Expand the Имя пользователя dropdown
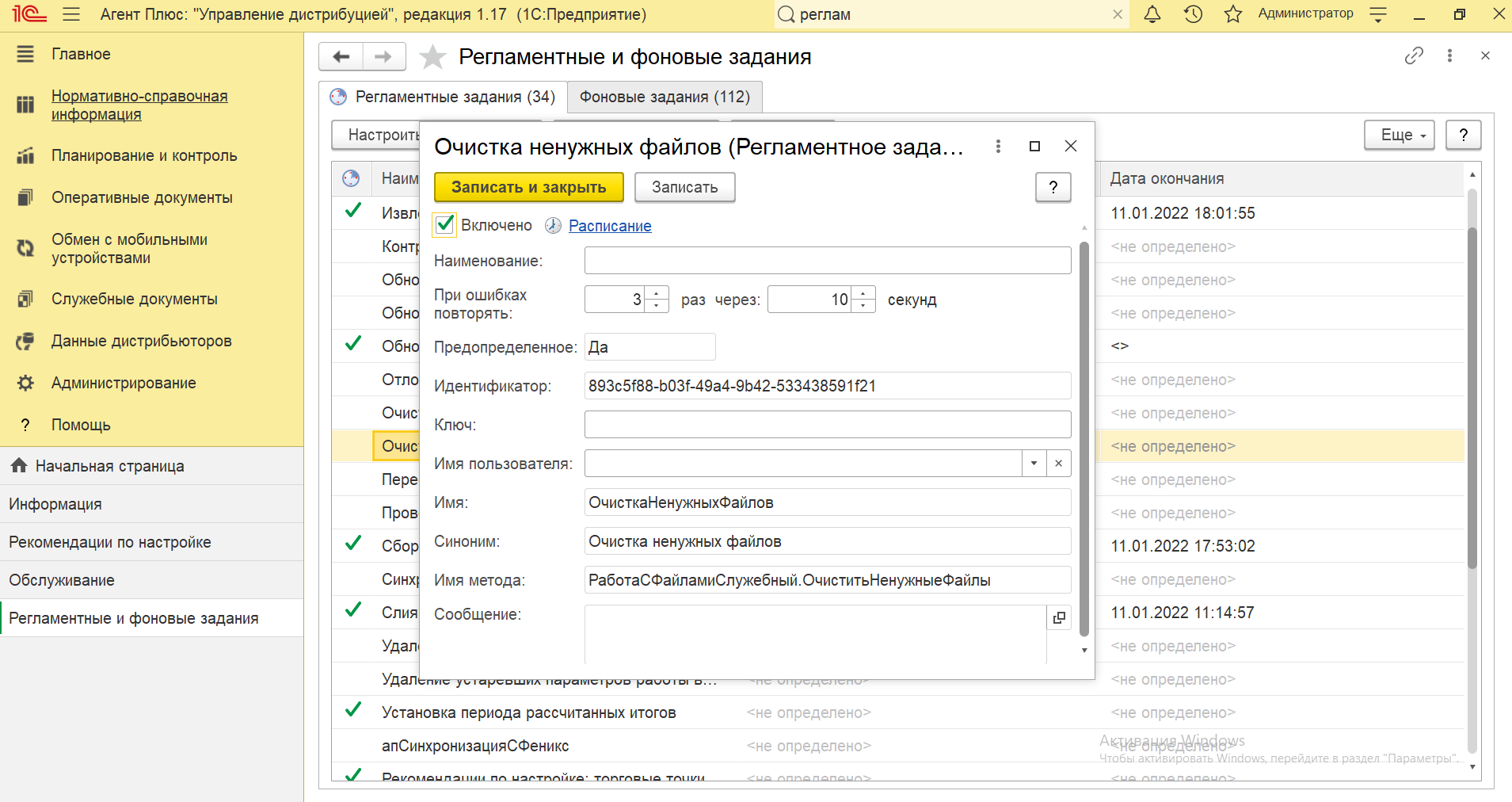 coord(1034,464)
